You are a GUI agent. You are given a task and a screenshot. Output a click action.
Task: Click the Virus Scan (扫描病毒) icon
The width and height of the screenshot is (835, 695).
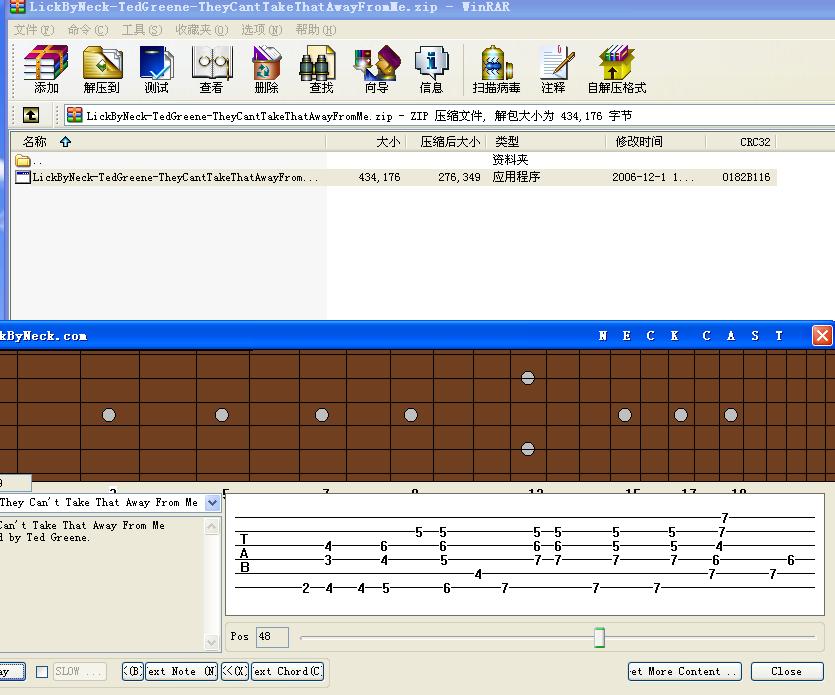[496, 70]
